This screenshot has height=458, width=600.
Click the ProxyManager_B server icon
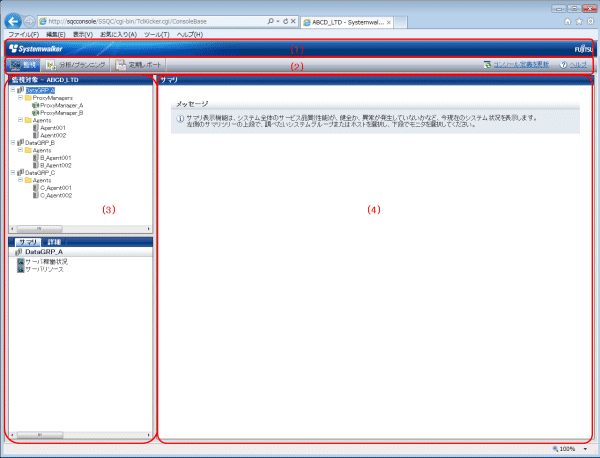click(36, 113)
